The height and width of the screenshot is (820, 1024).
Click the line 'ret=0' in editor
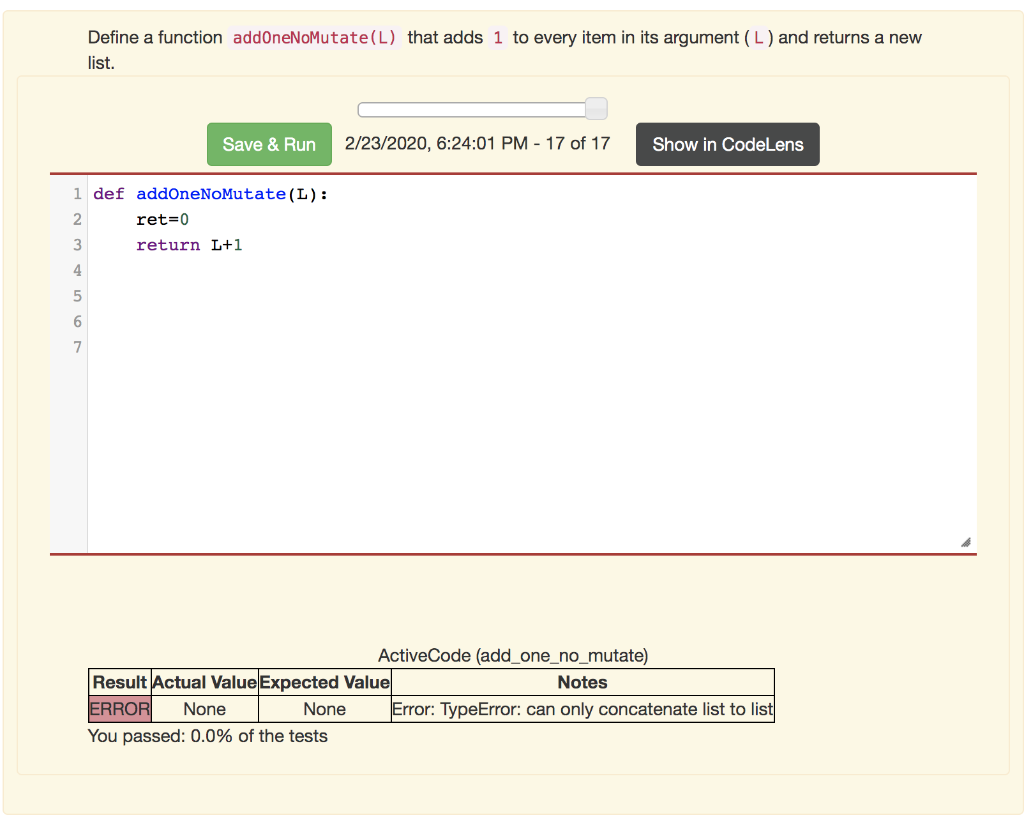click(x=163, y=219)
